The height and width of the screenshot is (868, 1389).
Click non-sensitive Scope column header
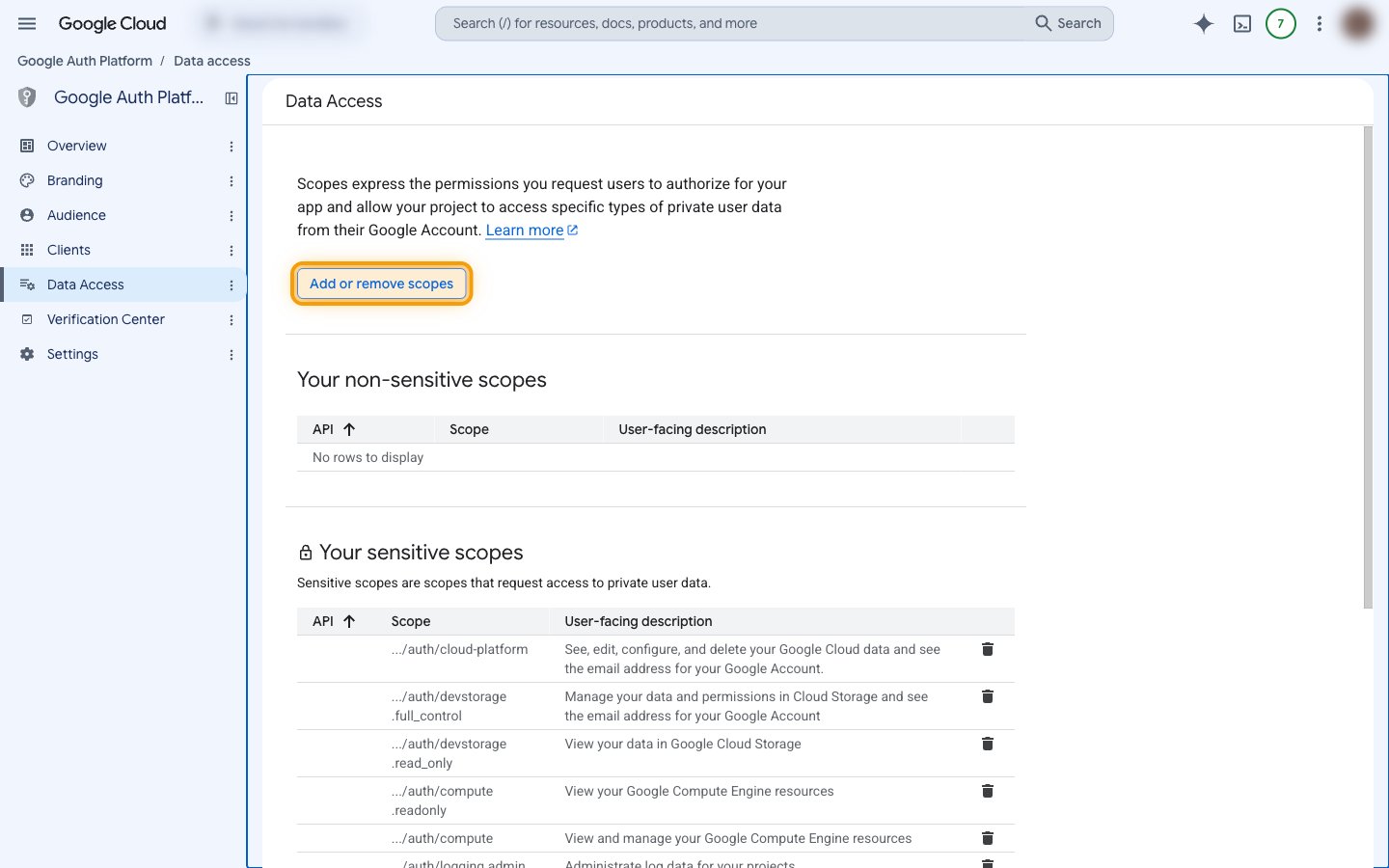click(469, 429)
